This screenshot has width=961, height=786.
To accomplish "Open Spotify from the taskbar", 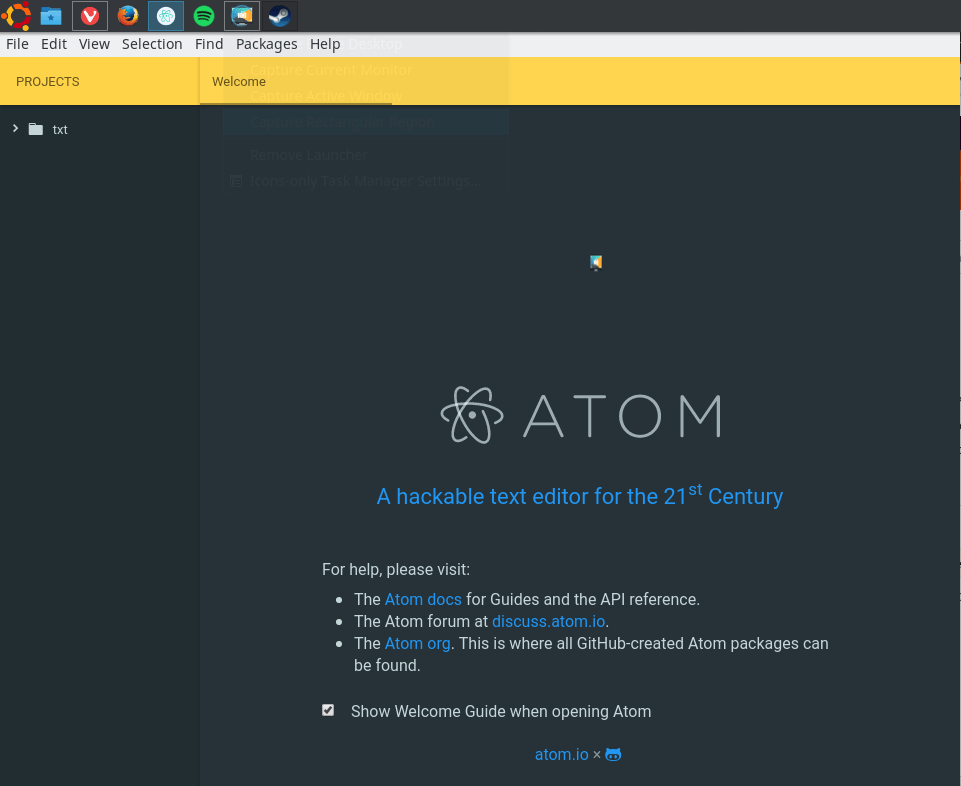I will coord(204,16).
